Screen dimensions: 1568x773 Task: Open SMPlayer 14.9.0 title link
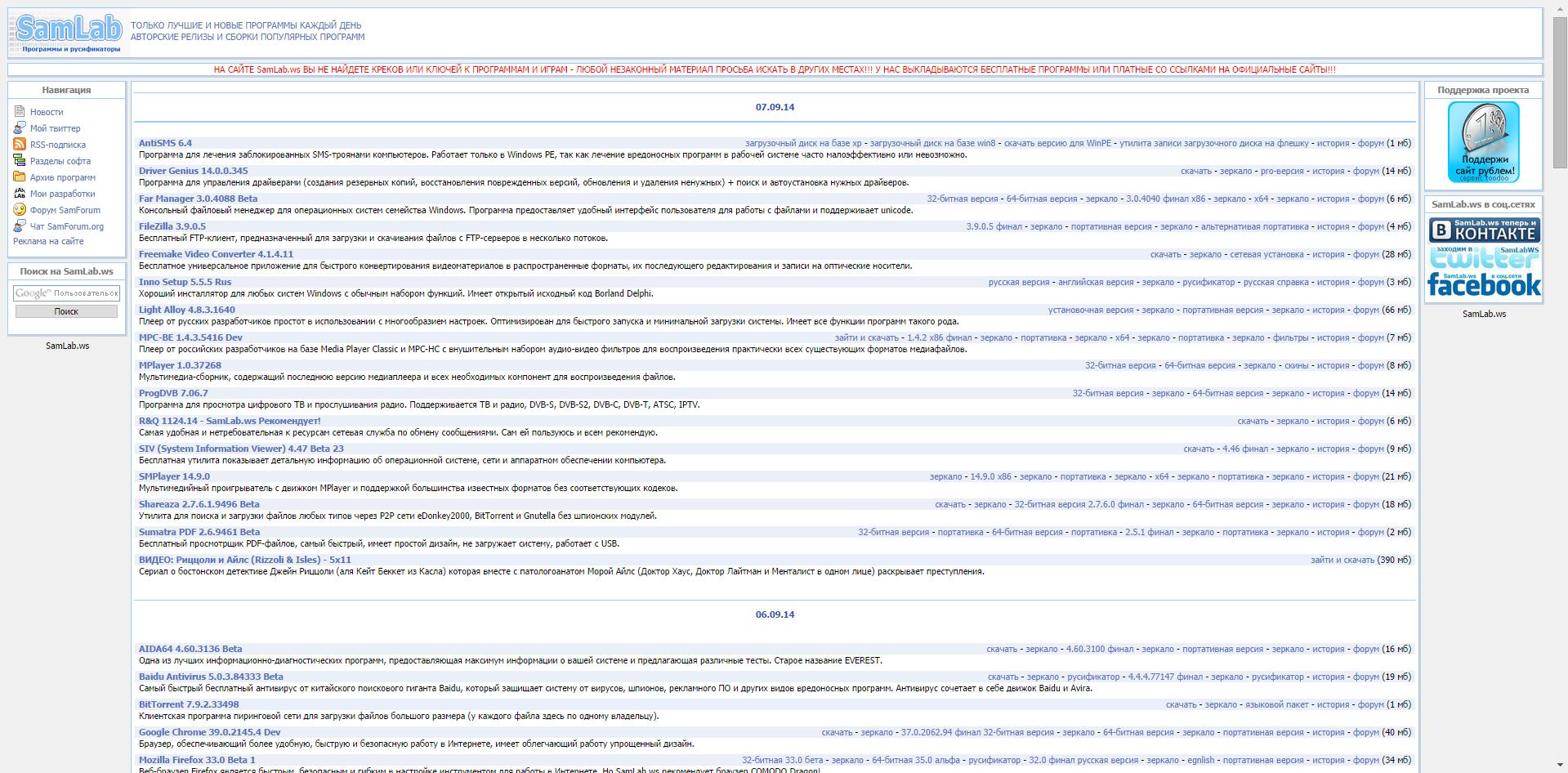tap(174, 476)
